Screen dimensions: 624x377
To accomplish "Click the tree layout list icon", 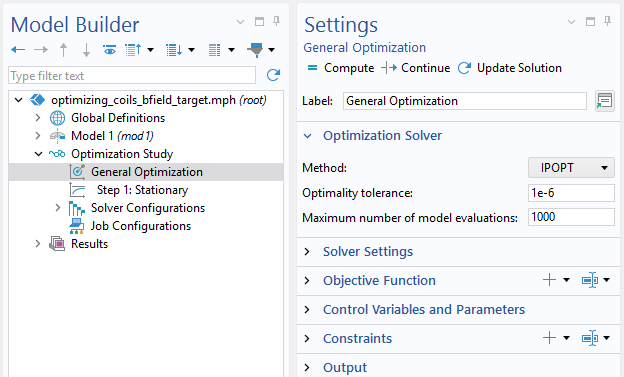I will pyautogui.click(x=214, y=50).
